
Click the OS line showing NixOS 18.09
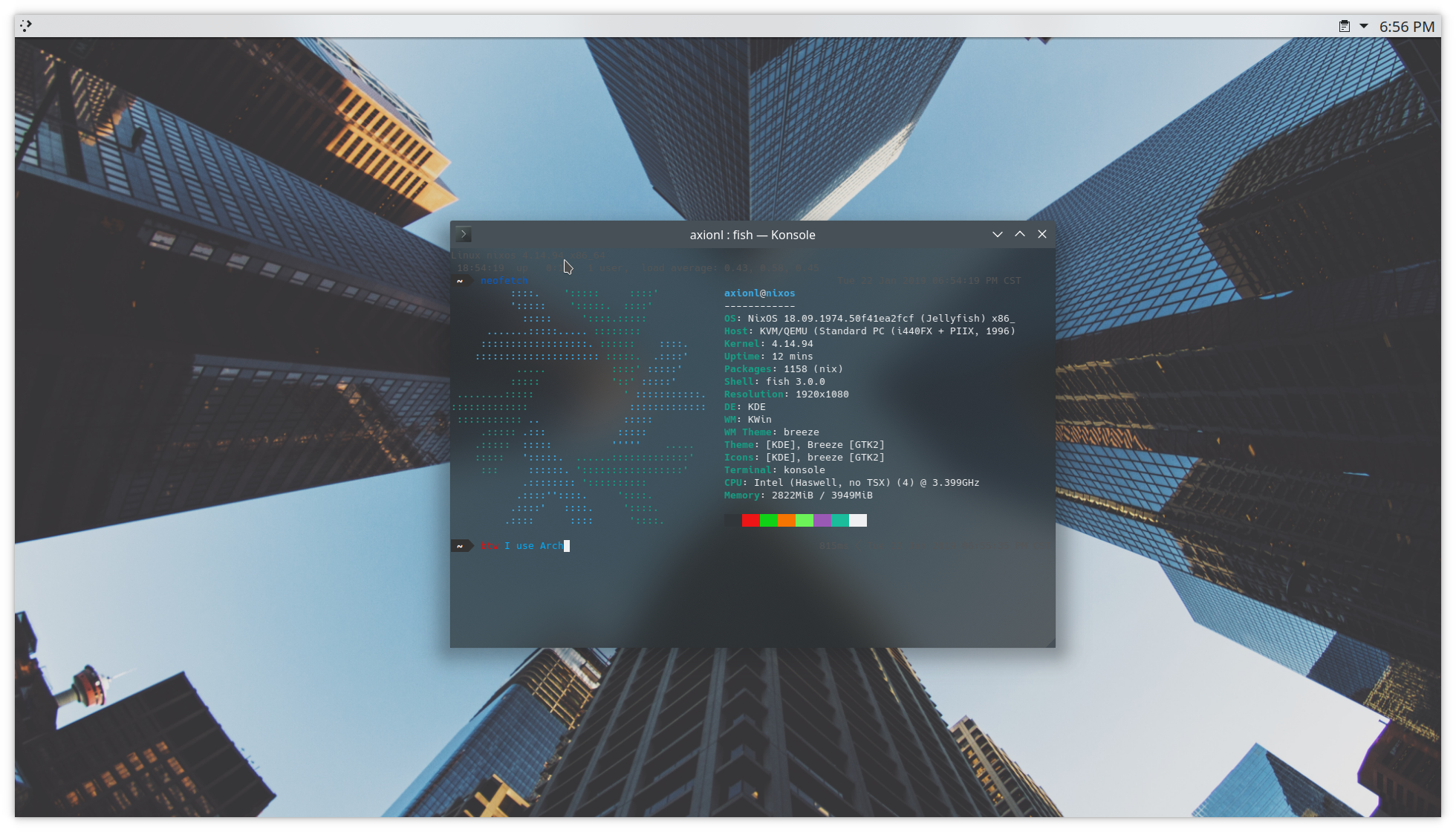869,319
